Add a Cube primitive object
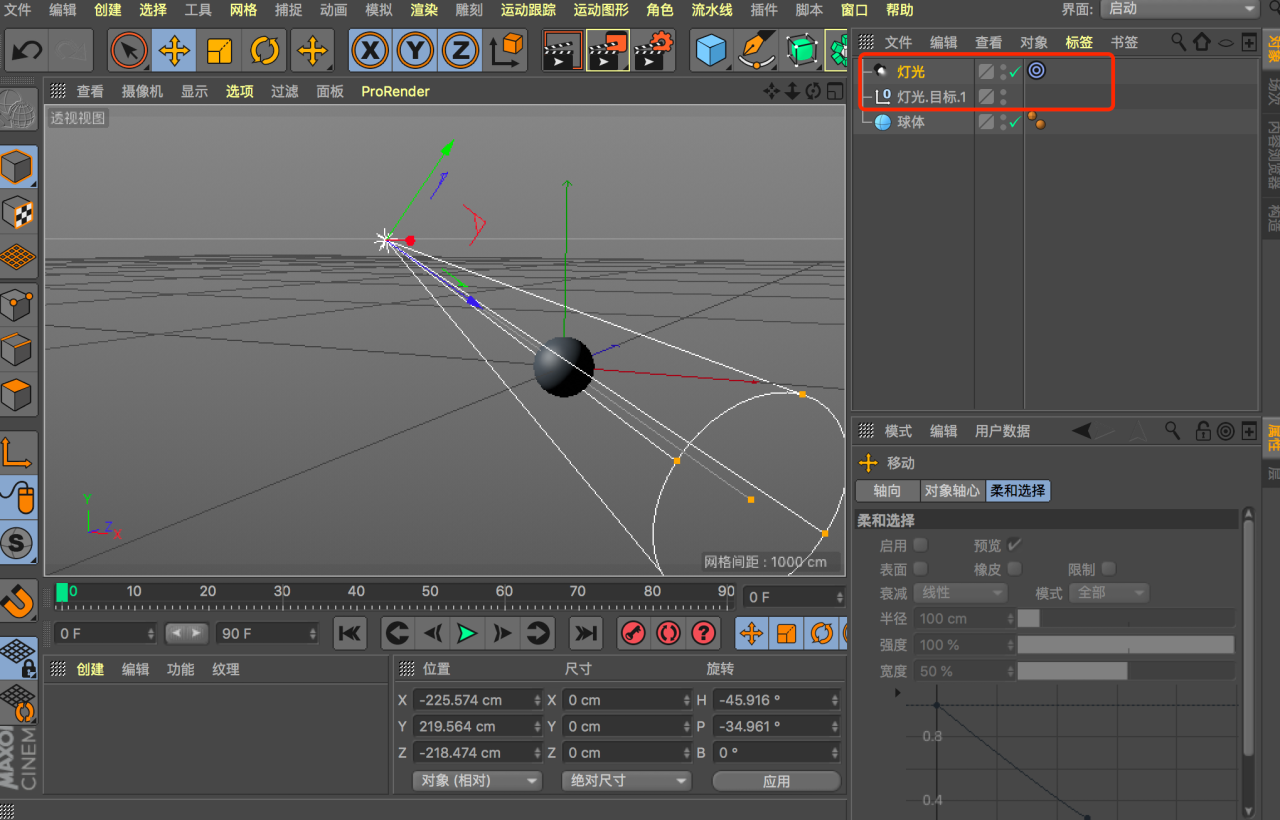The image size is (1280, 820). point(711,50)
